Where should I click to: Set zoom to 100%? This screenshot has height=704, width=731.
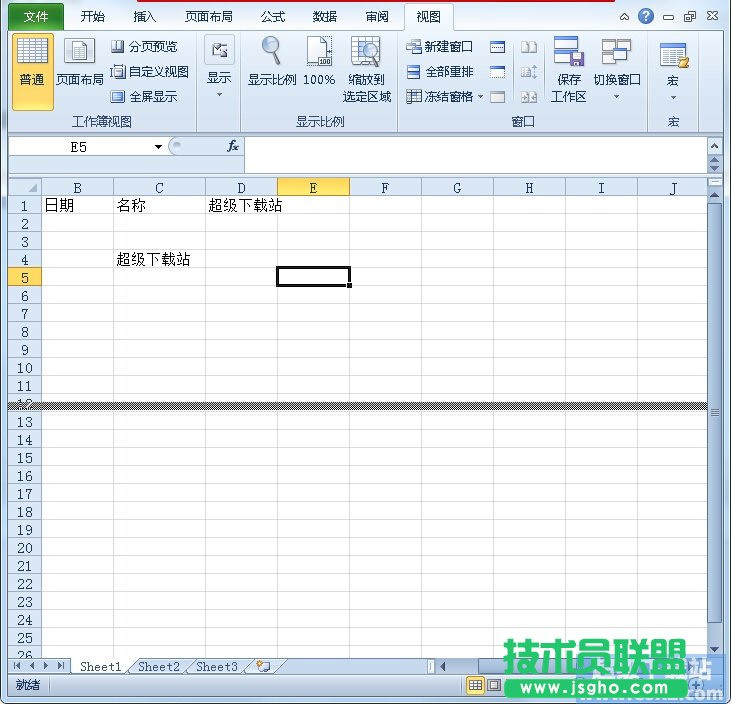tap(319, 62)
